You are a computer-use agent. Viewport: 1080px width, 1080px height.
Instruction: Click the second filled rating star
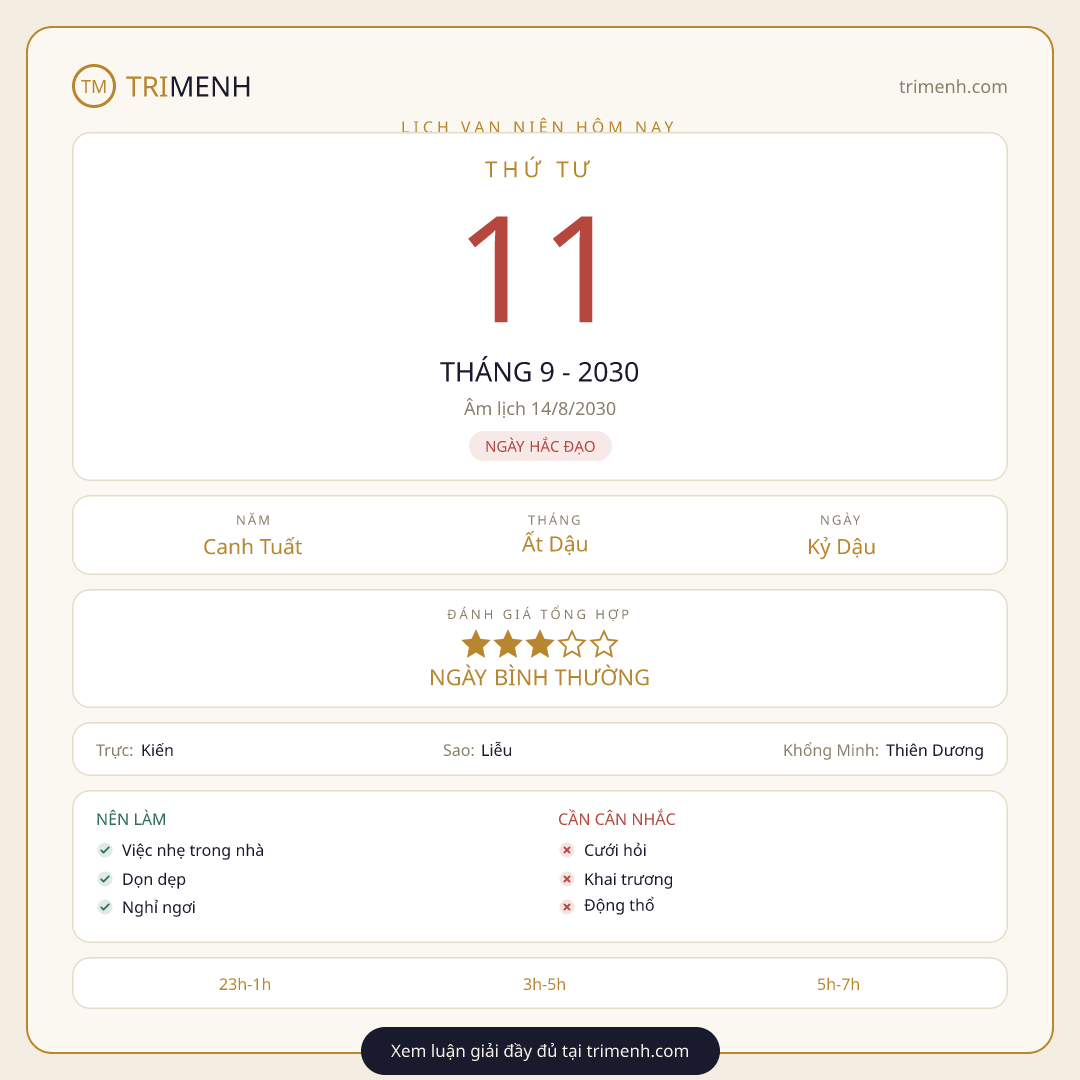pos(508,645)
